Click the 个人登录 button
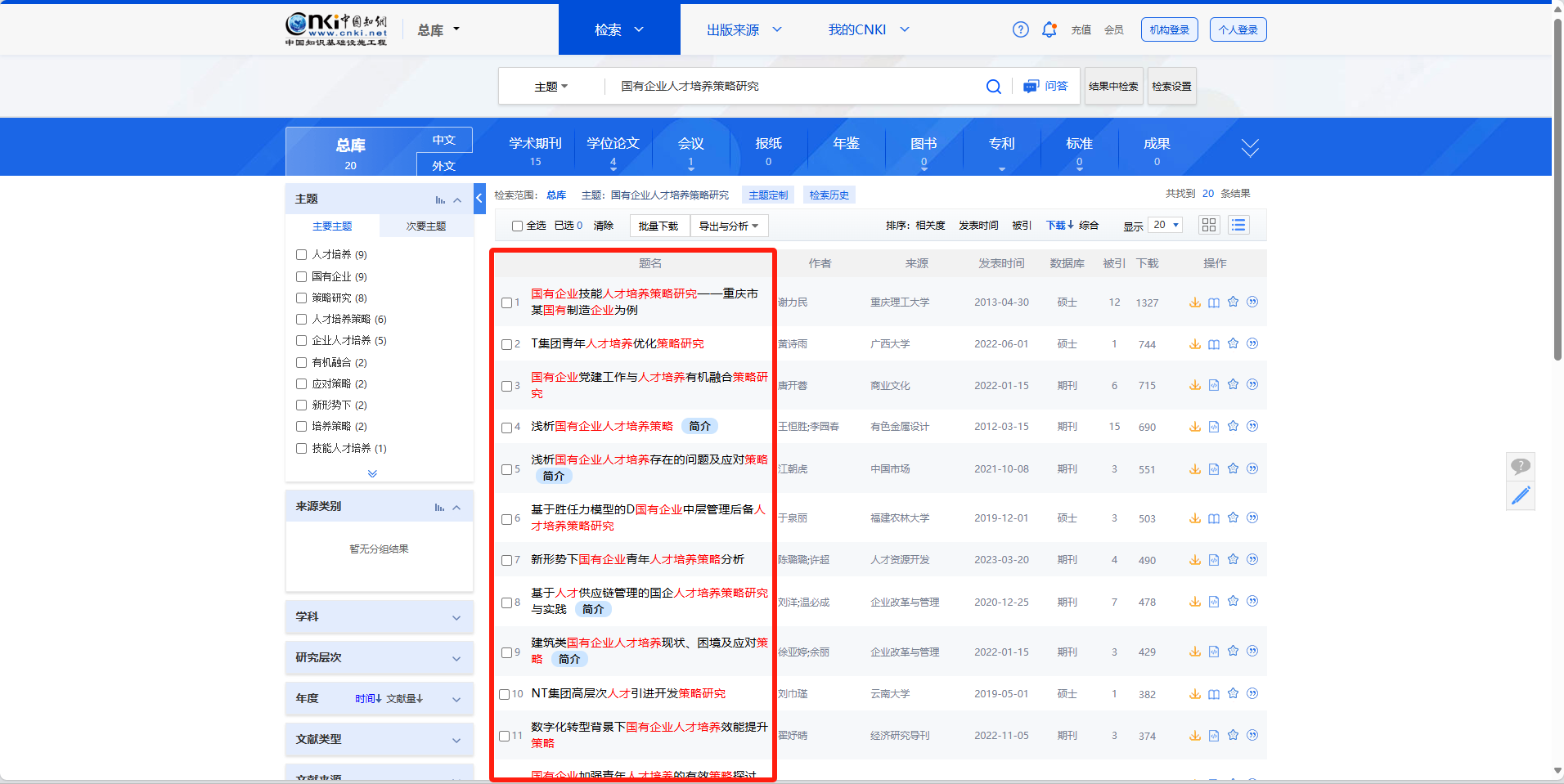 point(1238,29)
